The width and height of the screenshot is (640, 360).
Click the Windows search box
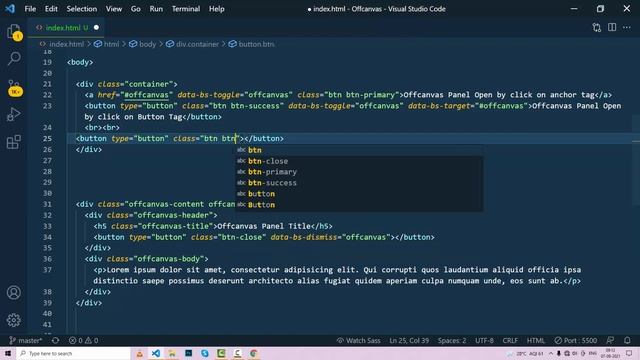(x=73, y=353)
